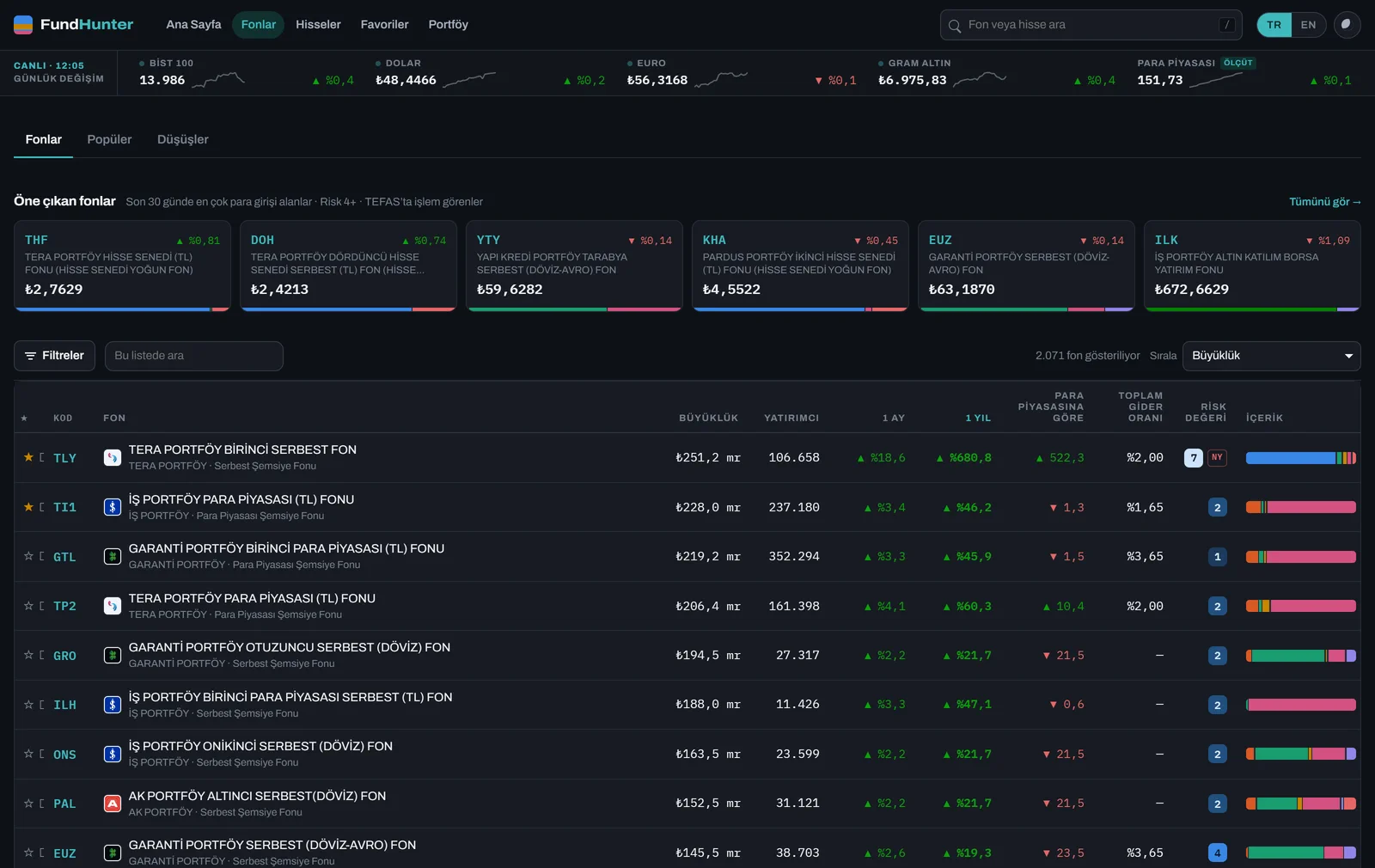This screenshot has height=868, width=1375.
Task: Open Ana Sayfa in the top navigation
Action: pyautogui.click(x=193, y=25)
